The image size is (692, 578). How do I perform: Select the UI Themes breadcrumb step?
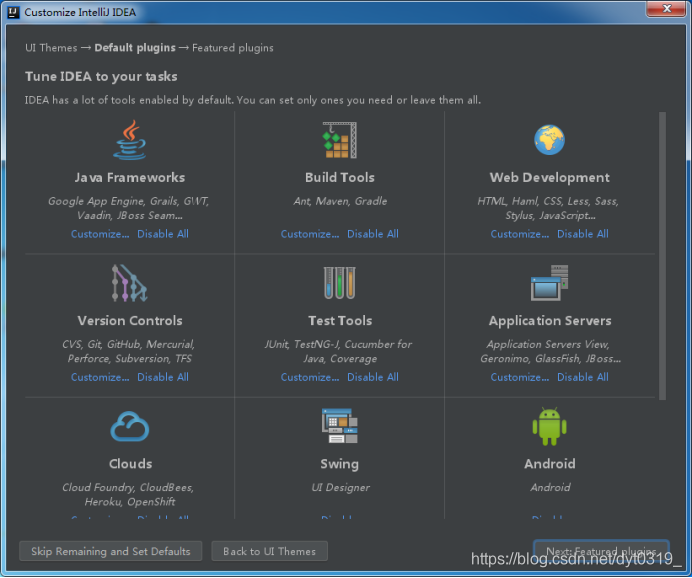click(51, 48)
